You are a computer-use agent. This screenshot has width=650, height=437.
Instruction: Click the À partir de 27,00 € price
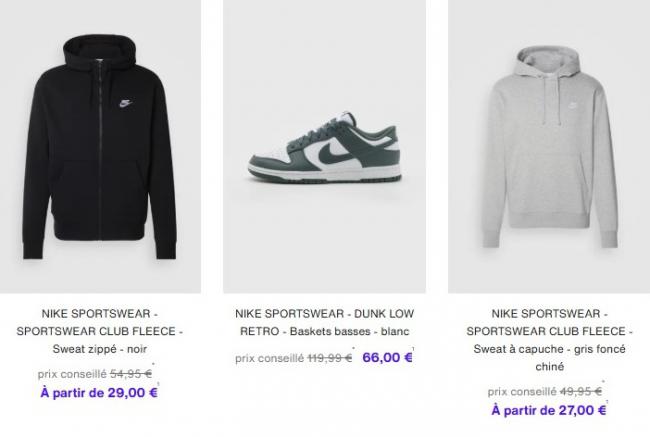pyautogui.click(x=549, y=410)
